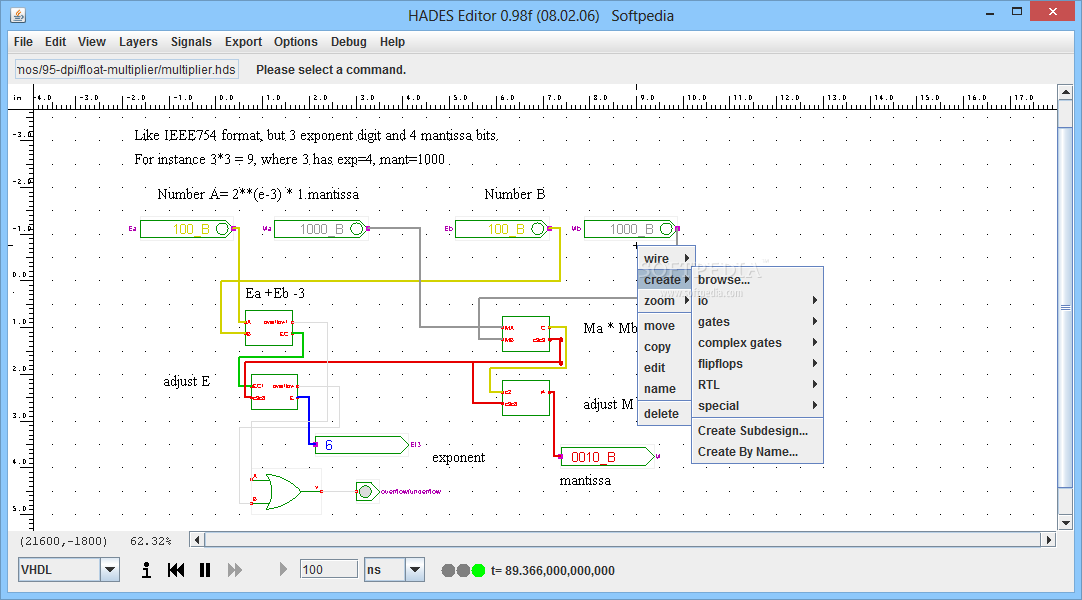Viewport: 1082px width, 600px height.
Task: Rewind the simulation to start
Action: click(176, 570)
